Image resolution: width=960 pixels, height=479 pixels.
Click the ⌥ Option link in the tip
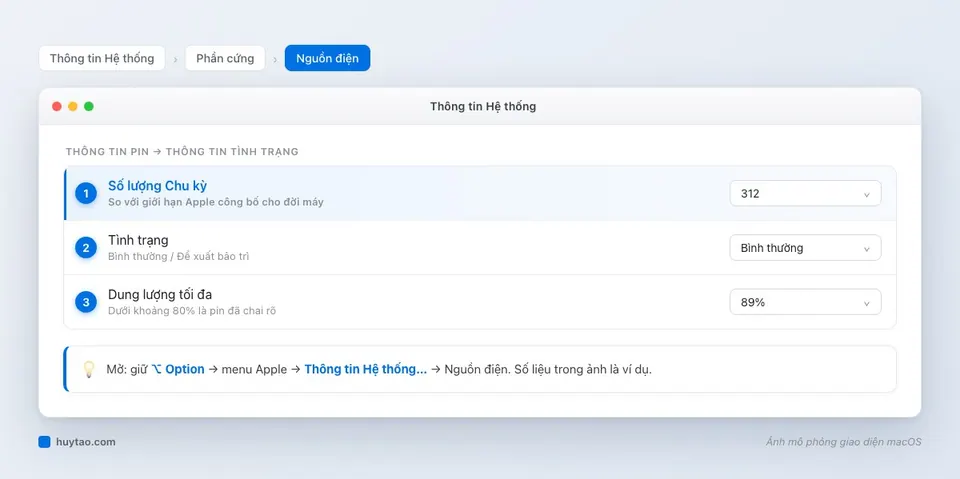(178, 369)
